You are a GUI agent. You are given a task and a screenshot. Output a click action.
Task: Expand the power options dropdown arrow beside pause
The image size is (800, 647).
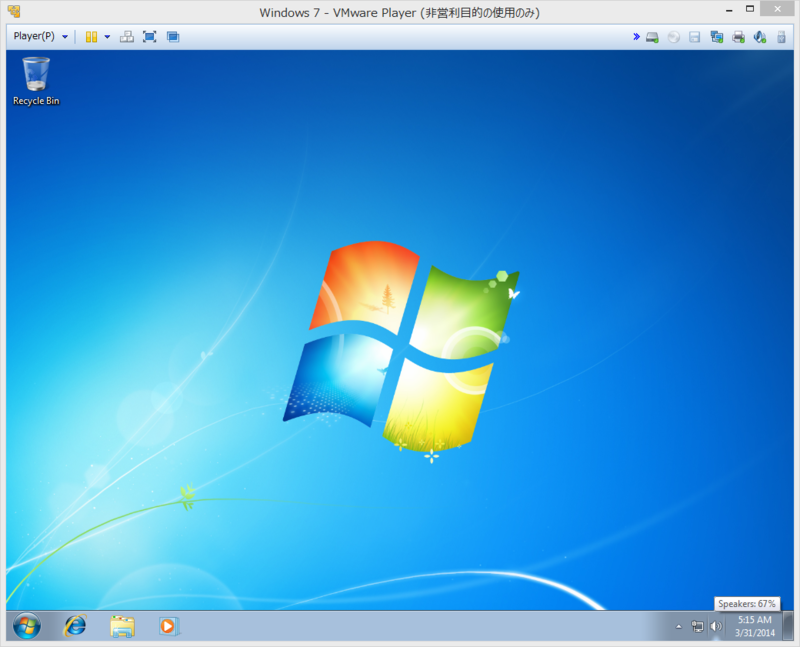coord(107,37)
